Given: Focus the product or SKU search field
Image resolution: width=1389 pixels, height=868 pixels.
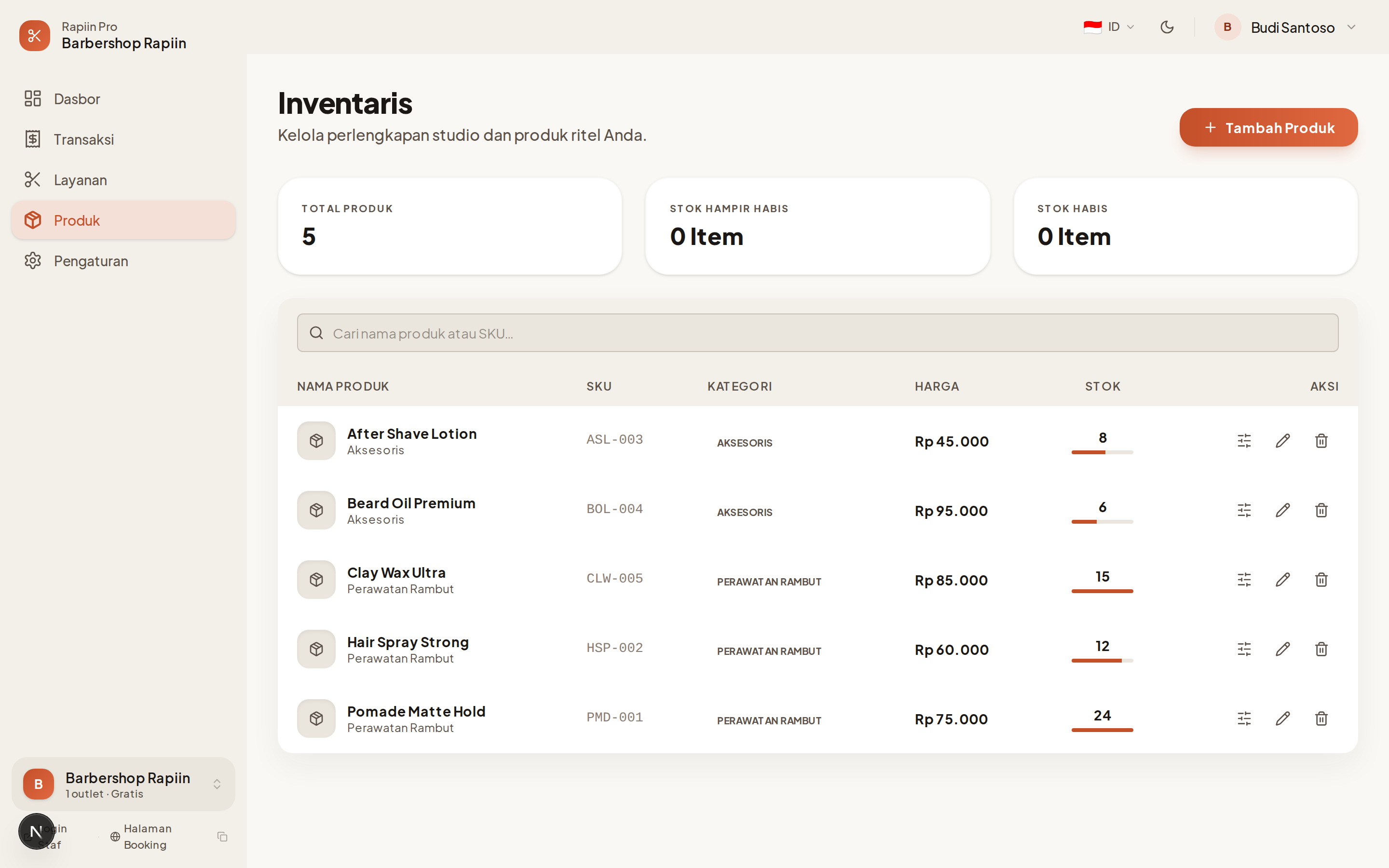Looking at the screenshot, I should 817,333.
